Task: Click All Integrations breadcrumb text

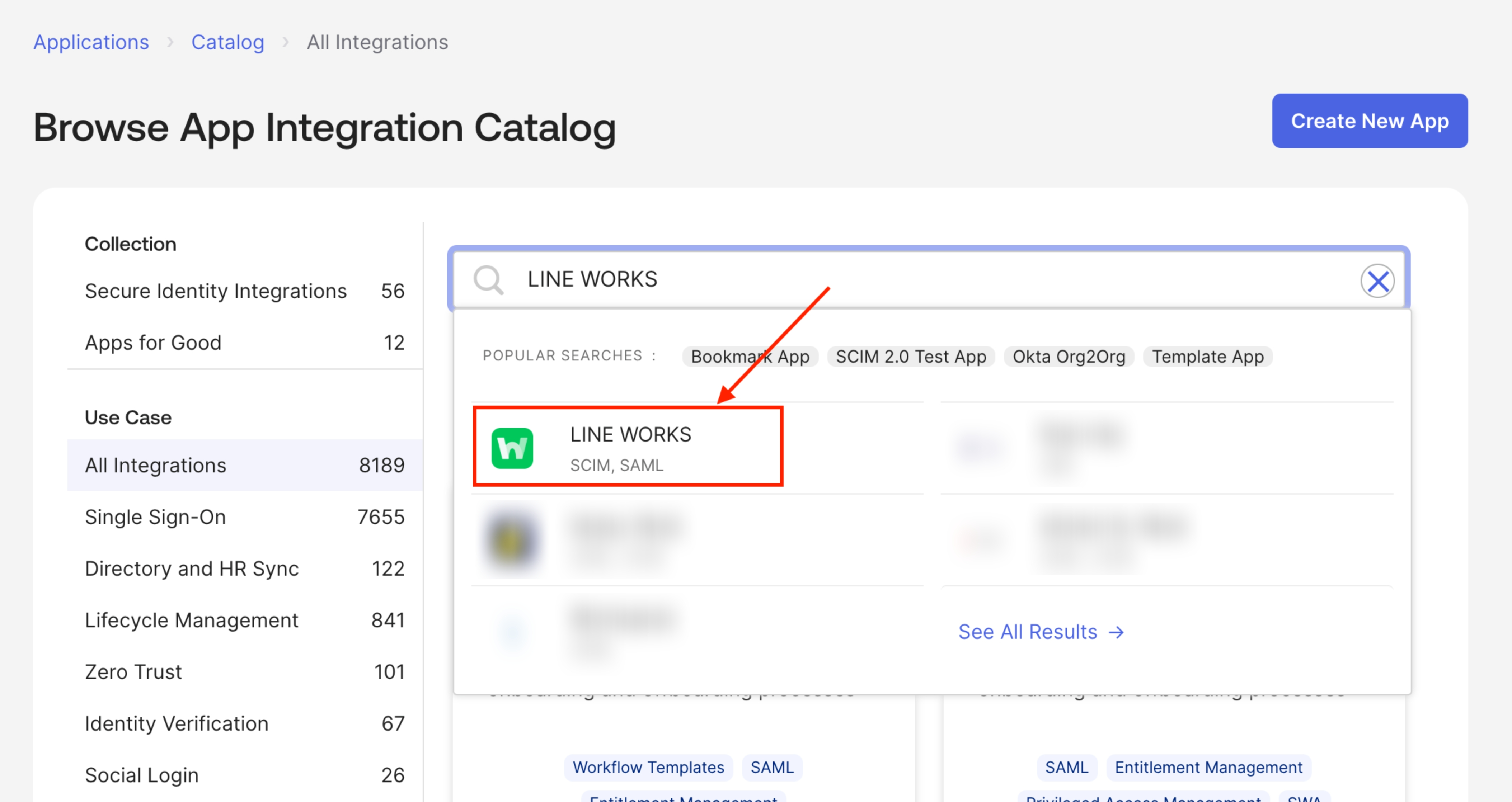Action: coord(377,42)
